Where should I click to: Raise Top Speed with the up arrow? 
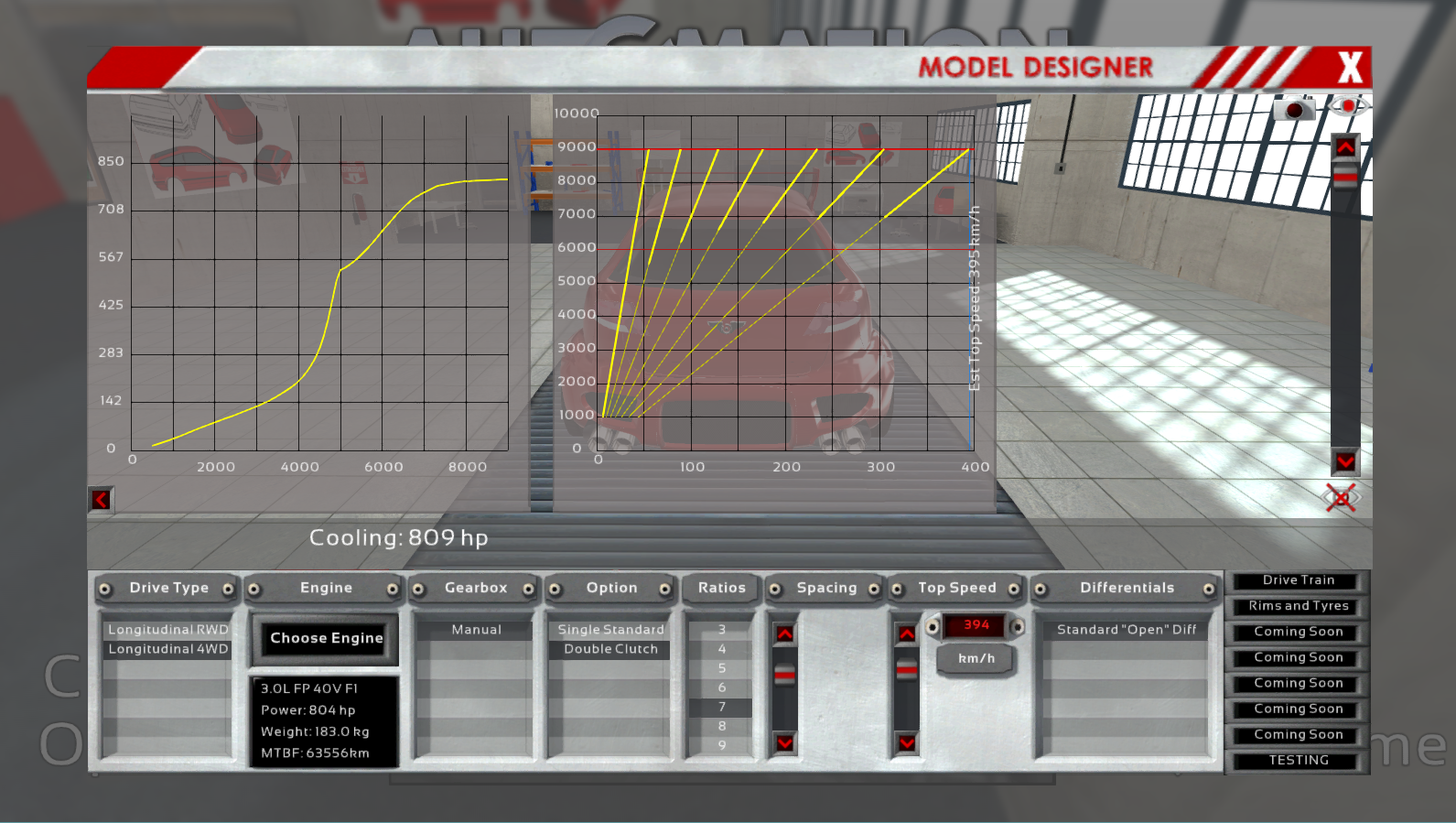(907, 634)
